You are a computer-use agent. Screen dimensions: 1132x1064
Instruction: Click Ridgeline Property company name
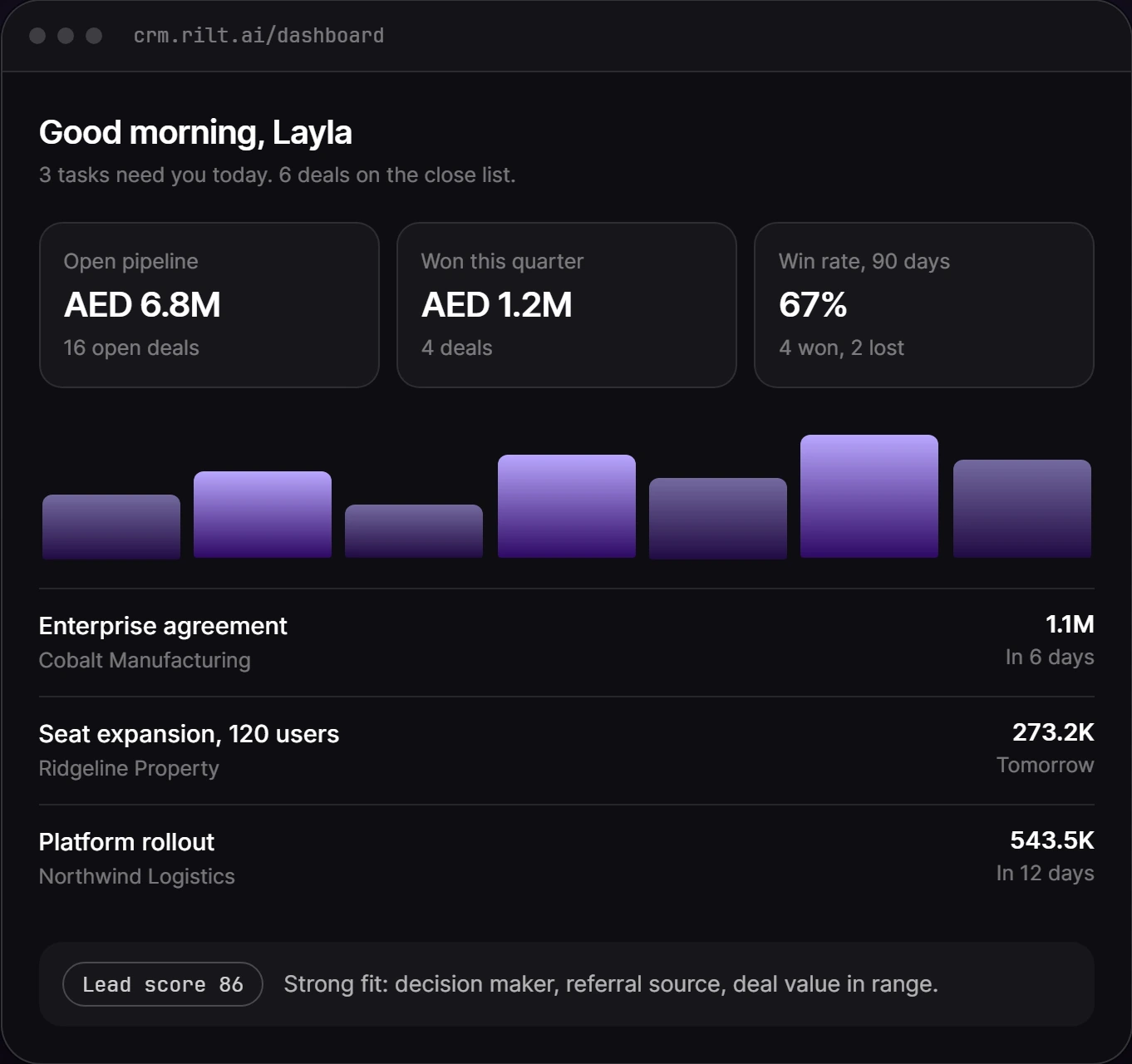tap(129, 769)
